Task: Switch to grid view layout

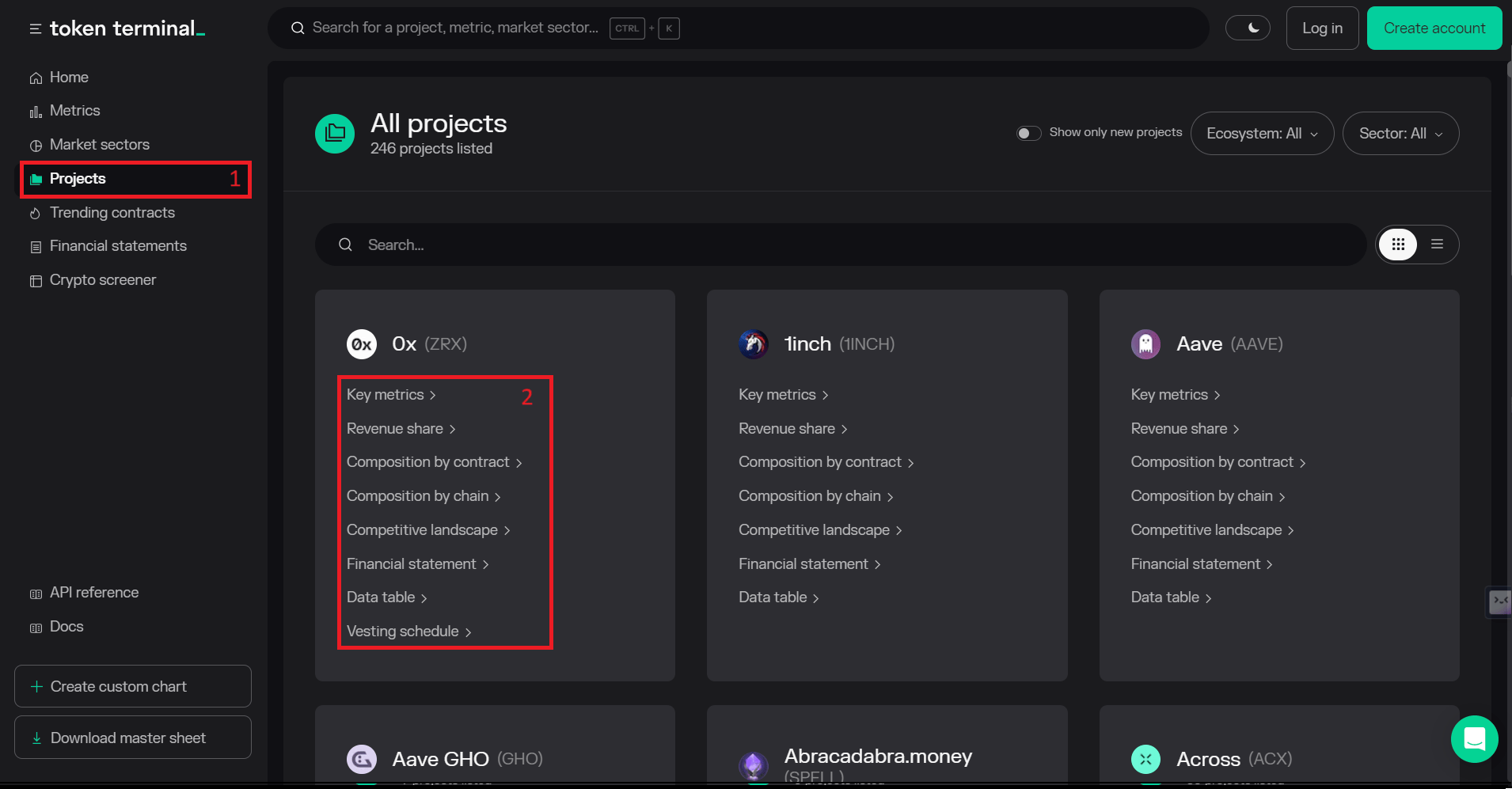Action: [1398, 245]
